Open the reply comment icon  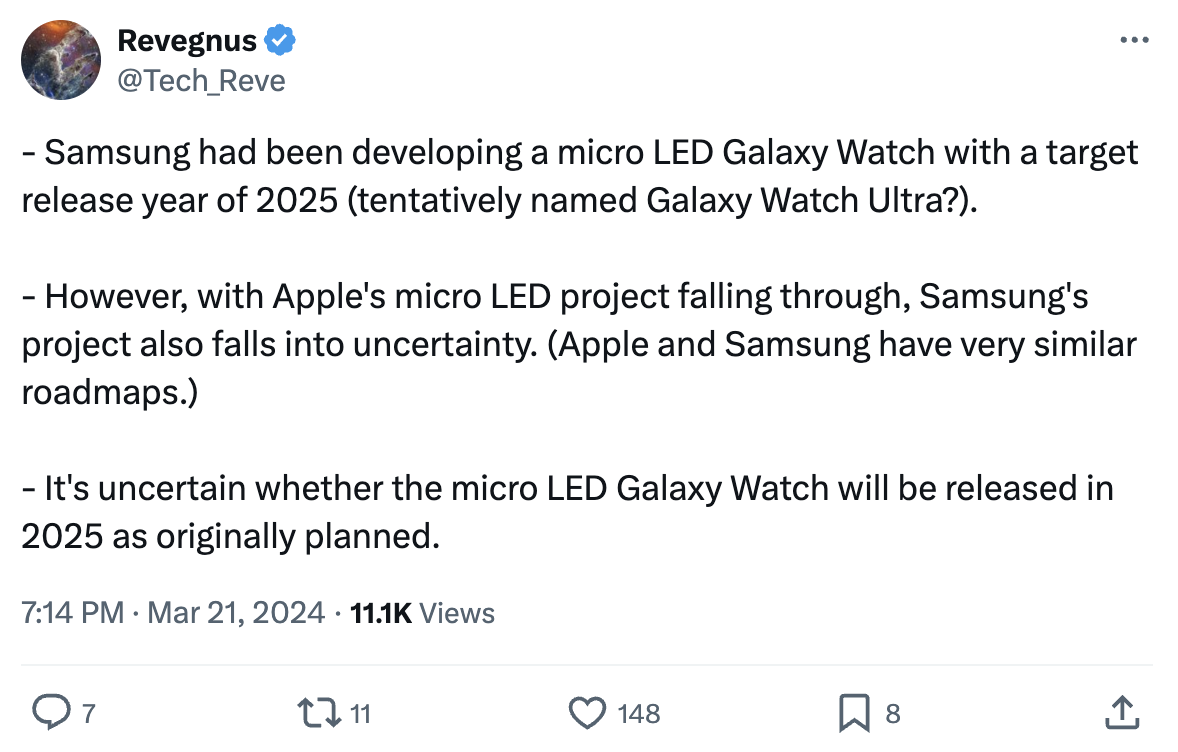click(51, 712)
